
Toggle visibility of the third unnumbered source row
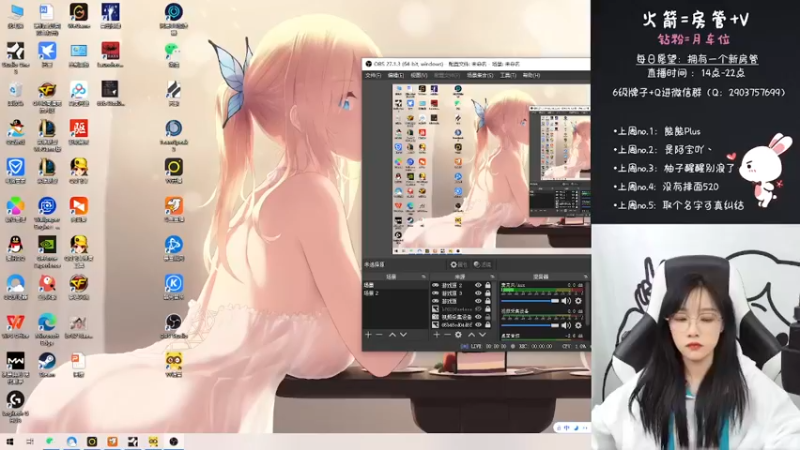click(x=478, y=301)
